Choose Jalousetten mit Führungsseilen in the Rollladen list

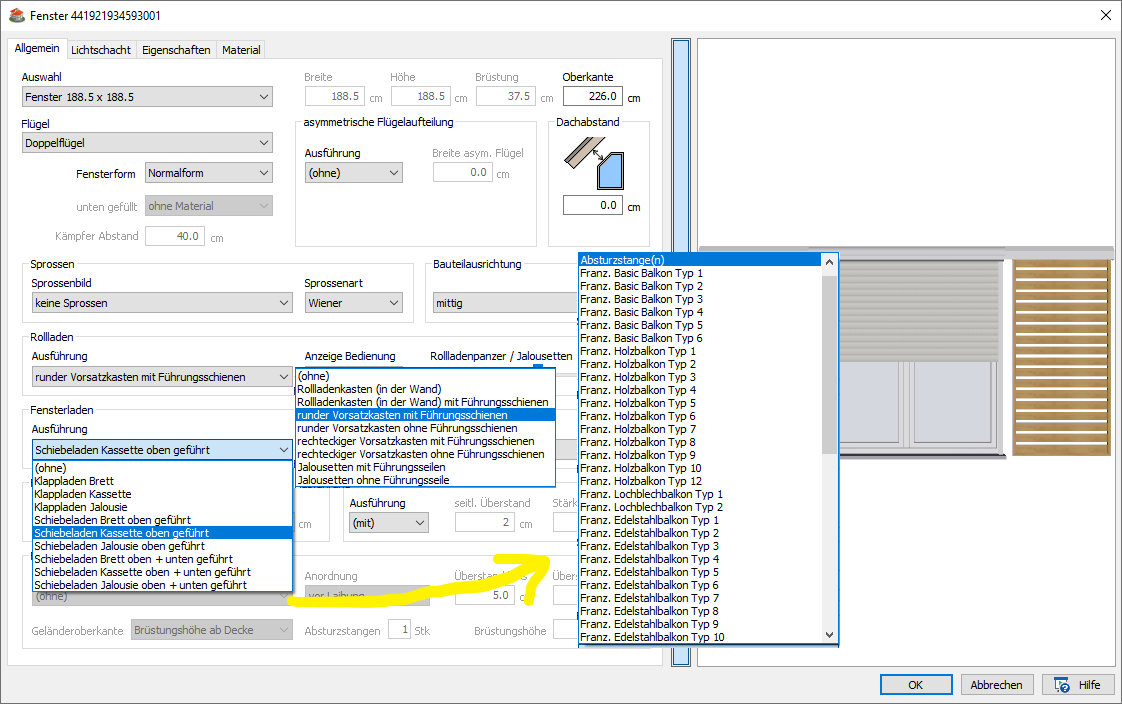coord(370,467)
